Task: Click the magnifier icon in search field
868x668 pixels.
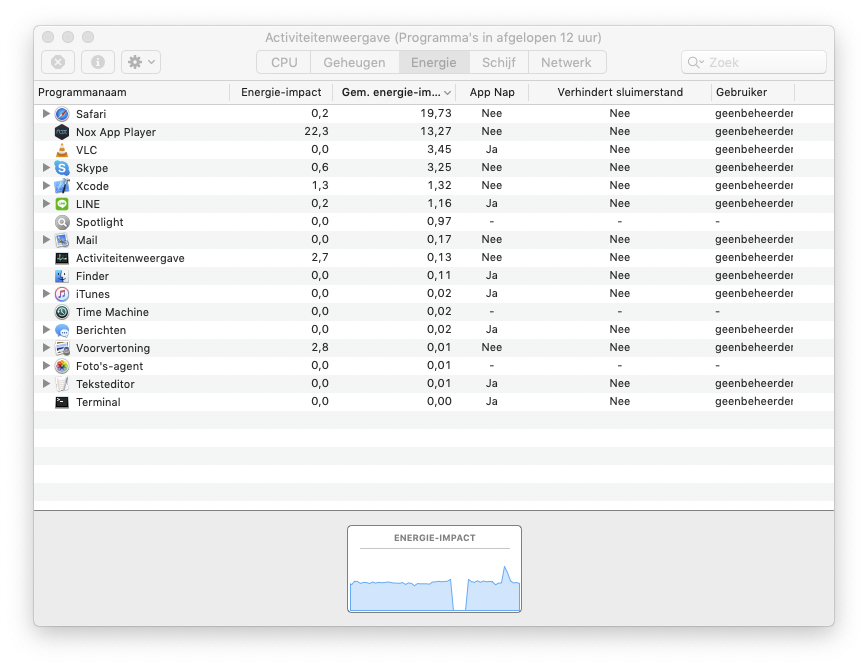Action: [695, 63]
